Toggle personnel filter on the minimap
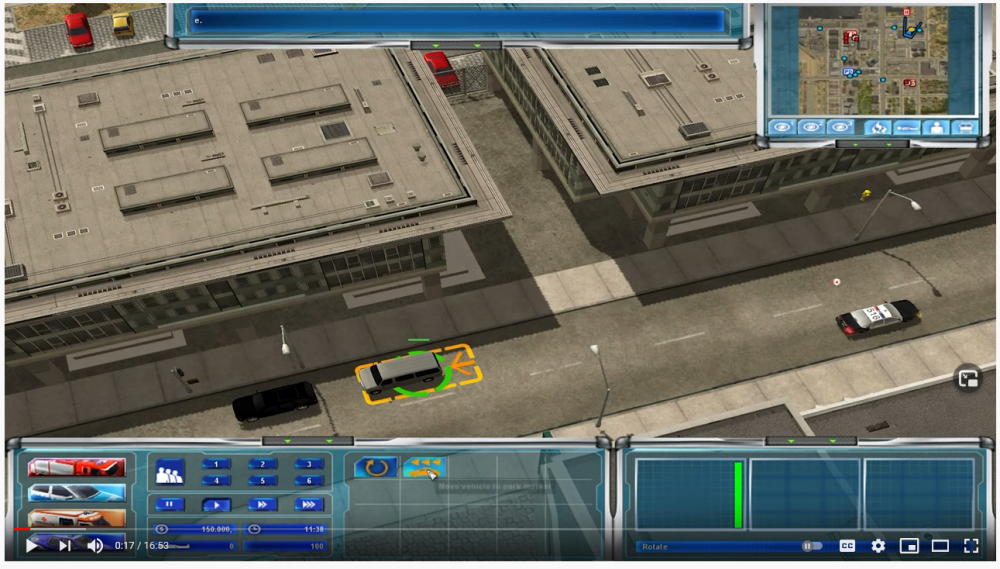Viewport: 1000px width, 569px height. pos(936,128)
